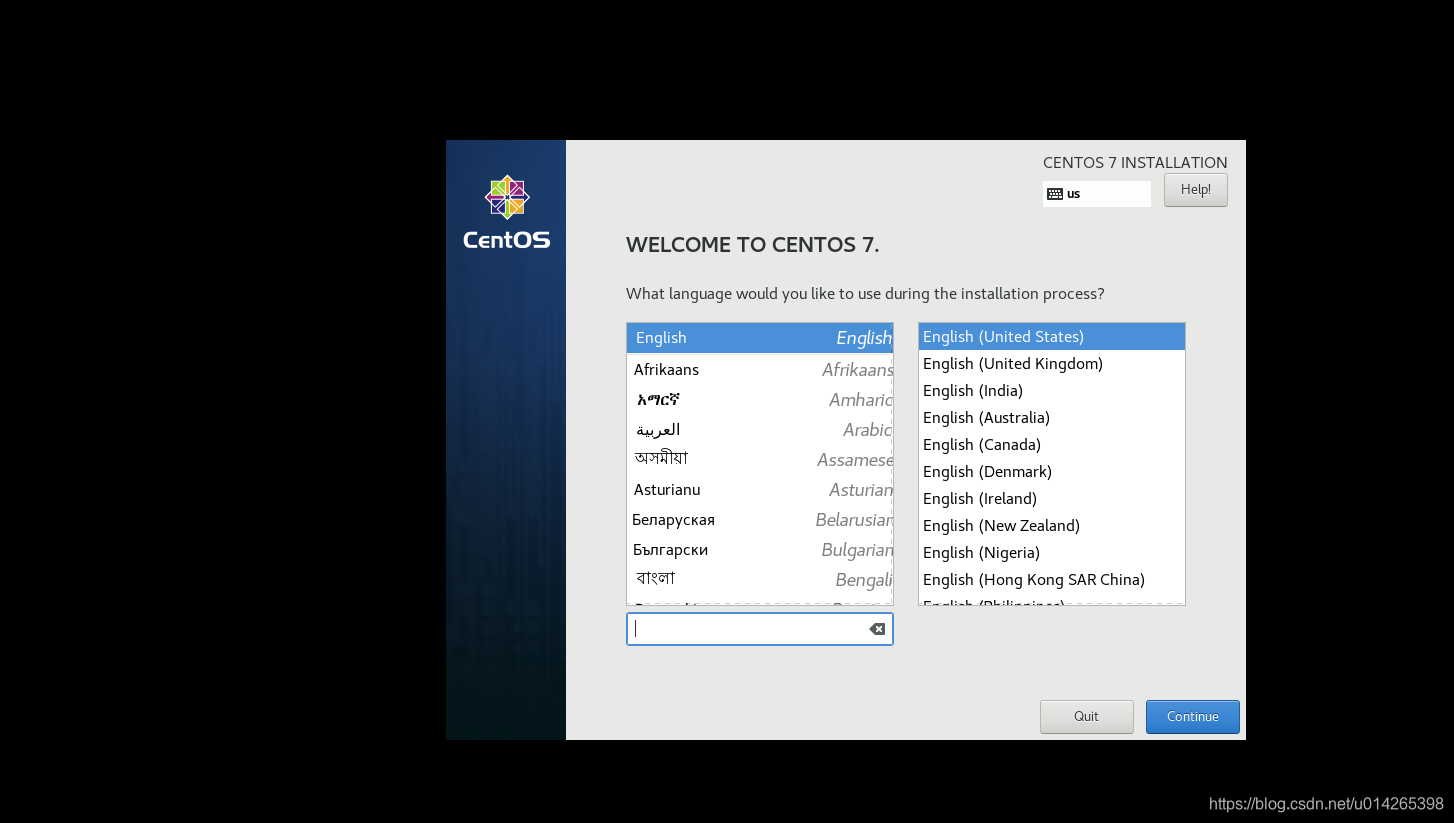
Task: Select the Arabic language row
Action: pos(760,430)
